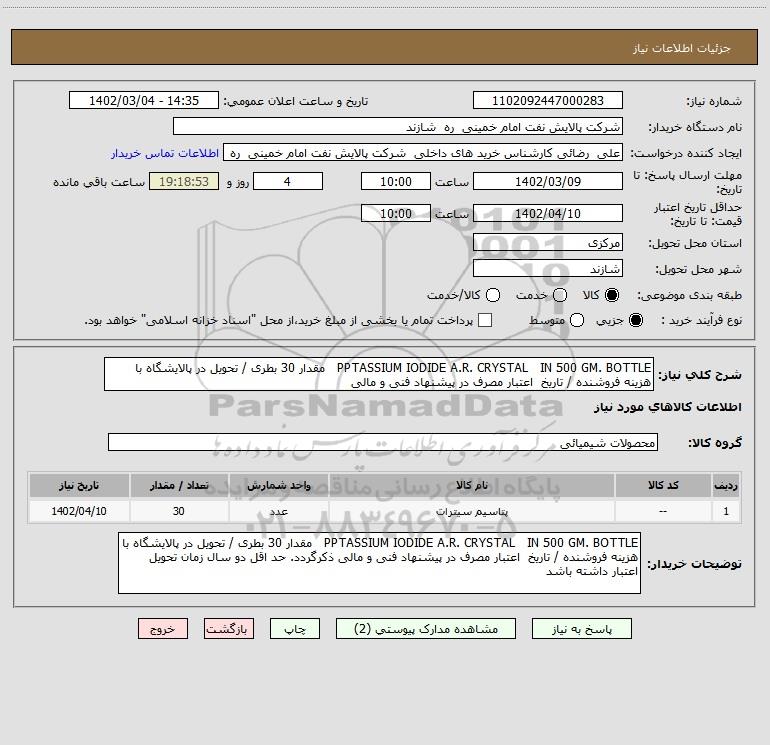Viewport: 770px width, 745px height.
Task: Click the شماره نیاز field 1102092447000283
Action: (548, 100)
